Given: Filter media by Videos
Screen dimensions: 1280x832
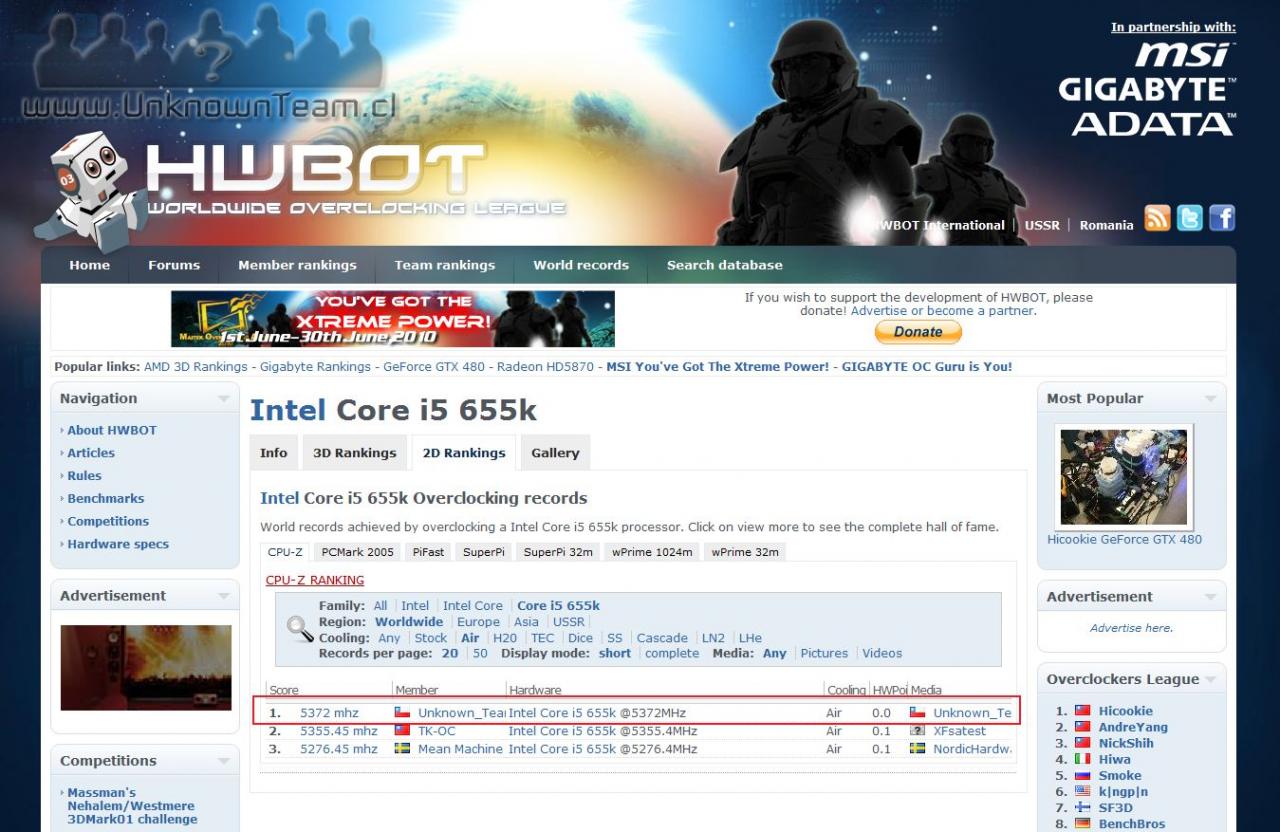Looking at the screenshot, I should coord(882,654).
